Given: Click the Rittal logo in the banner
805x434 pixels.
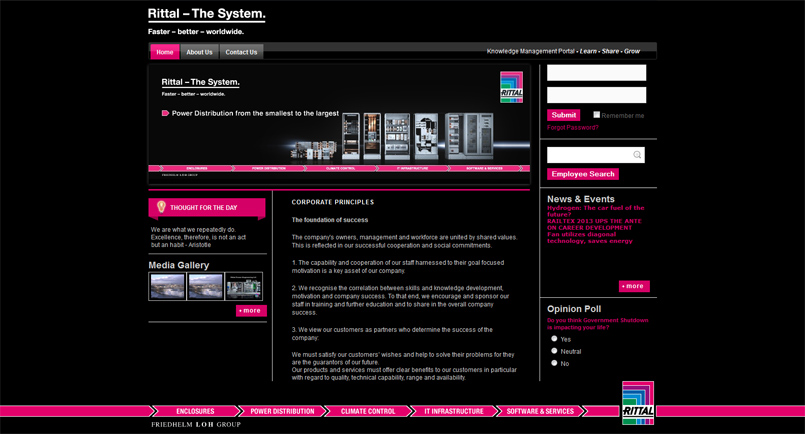Looking at the screenshot, I should point(511,87).
